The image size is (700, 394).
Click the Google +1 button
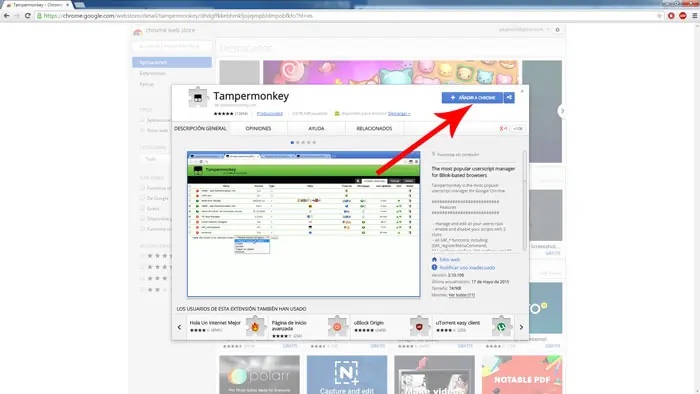pyautogui.click(x=504, y=129)
